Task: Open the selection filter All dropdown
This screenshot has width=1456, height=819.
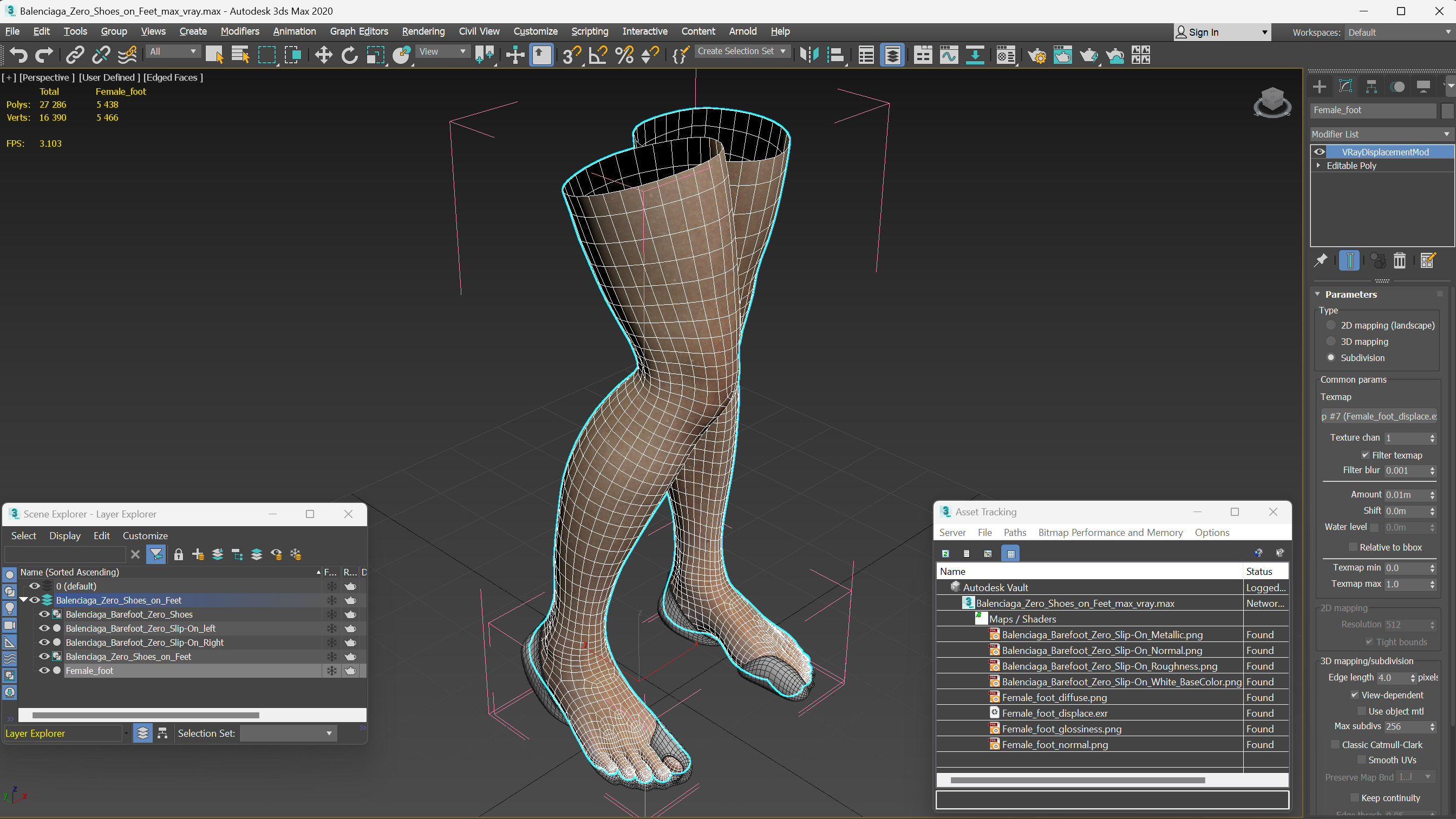Action: point(172,51)
